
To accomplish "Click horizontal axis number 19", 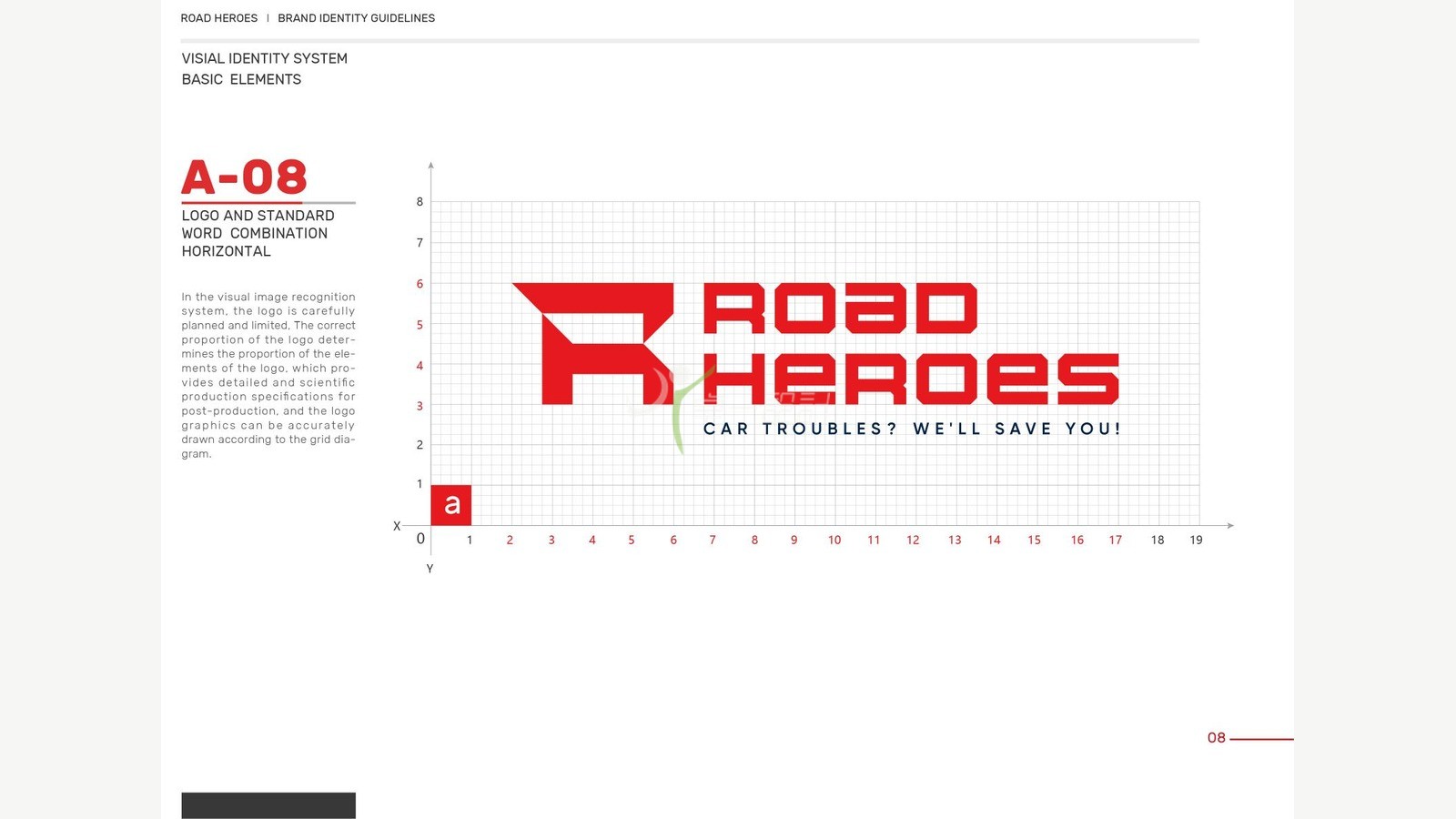I will pyautogui.click(x=1196, y=540).
